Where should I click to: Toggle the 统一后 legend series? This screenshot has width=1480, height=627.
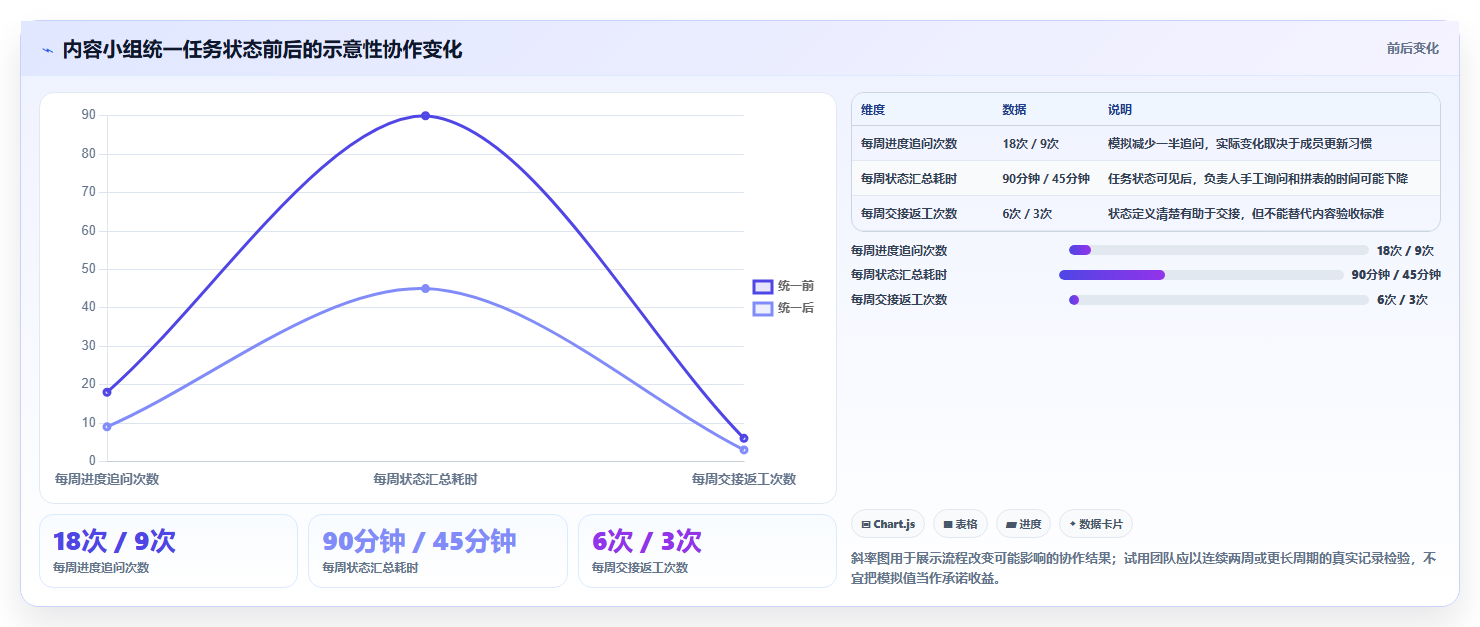783,308
